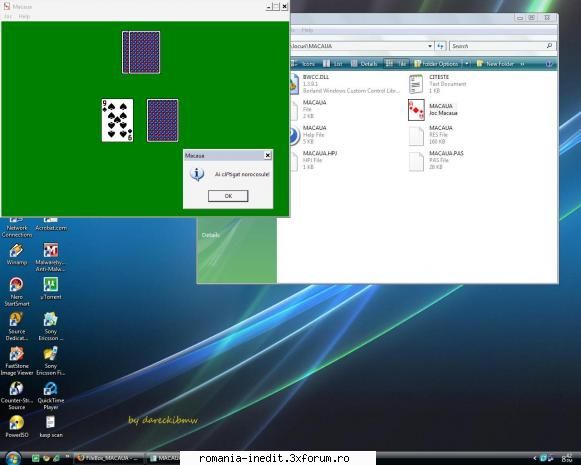
Task: Click the search magnifier icon
Action: (550, 46)
